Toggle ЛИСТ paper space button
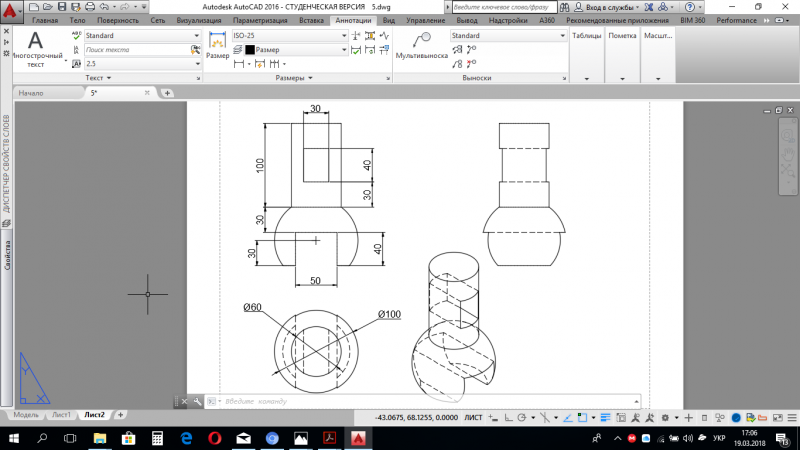Viewport: 800px width, 450px height. [473, 417]
